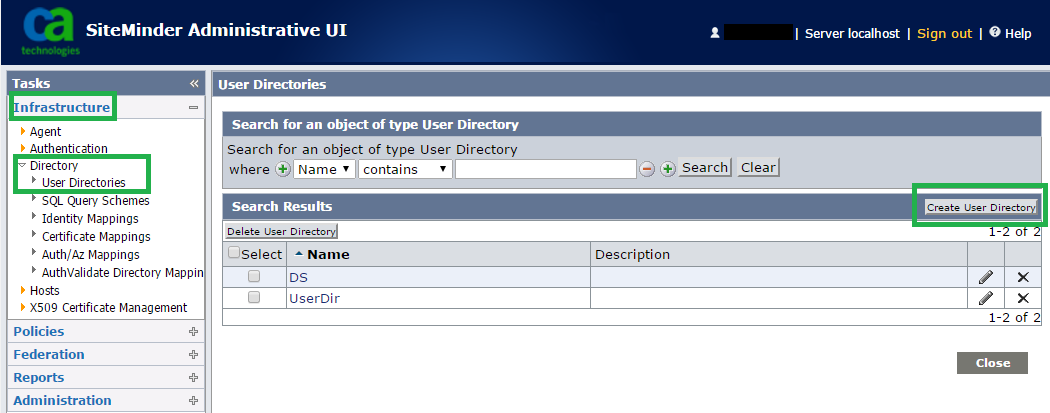Click the Help question mark icon
This screenshot has height=413, width=1050.
(x=994, y=32)
